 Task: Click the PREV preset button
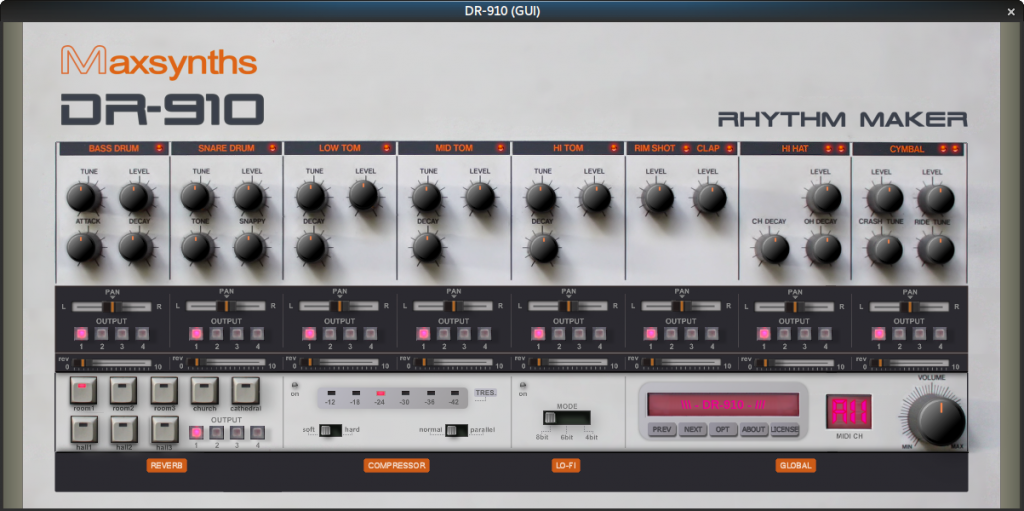[662, 430]
